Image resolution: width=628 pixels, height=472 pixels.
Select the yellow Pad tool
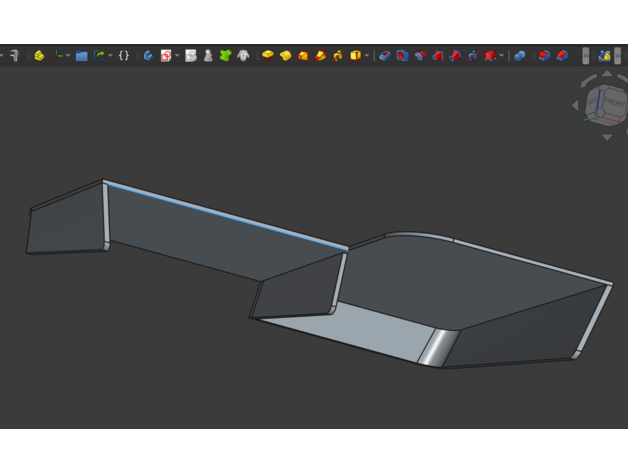point(267,56)
